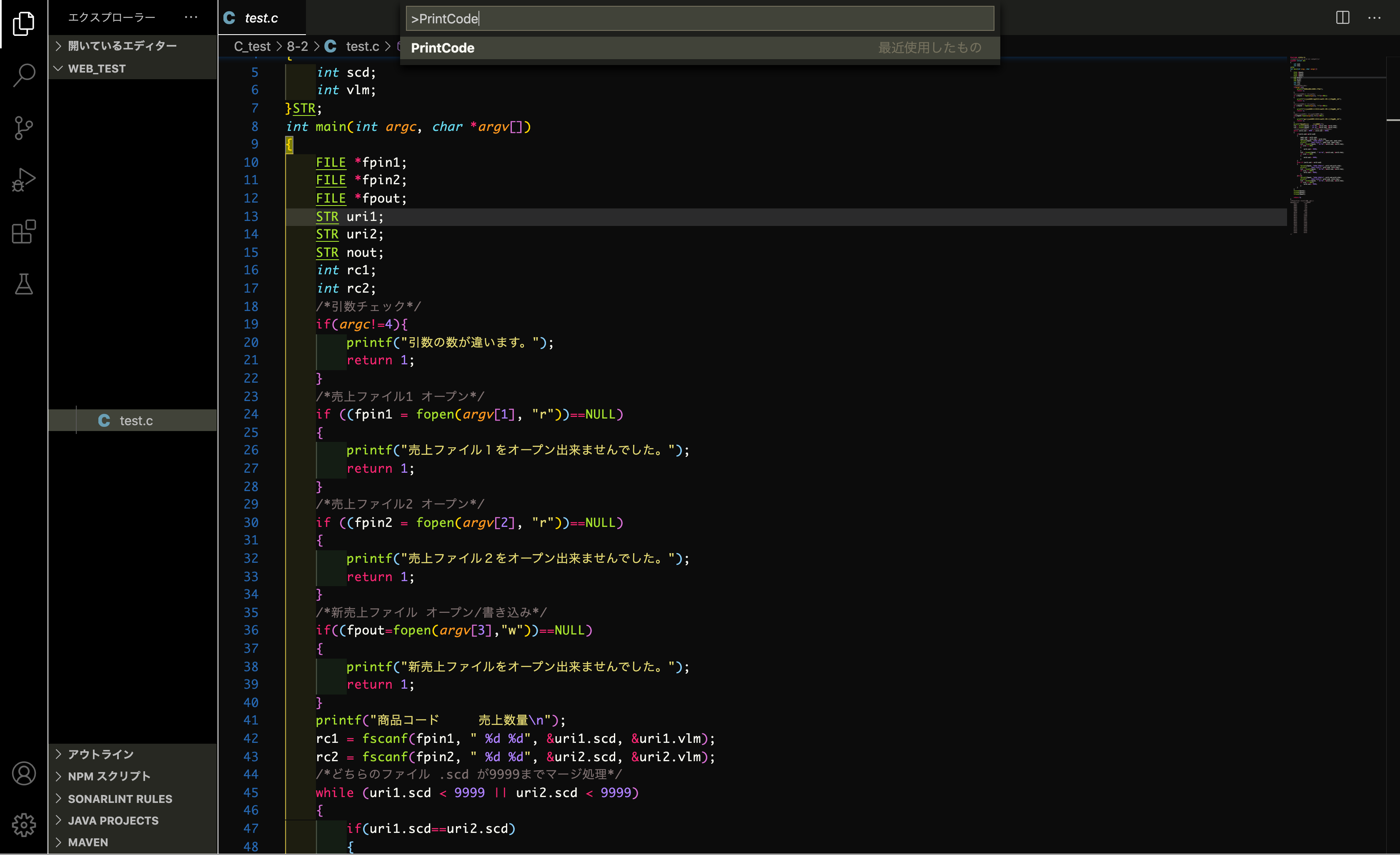
Task: Select the C icon beside test.c in Explorer
Action: (x=103, y=420)
